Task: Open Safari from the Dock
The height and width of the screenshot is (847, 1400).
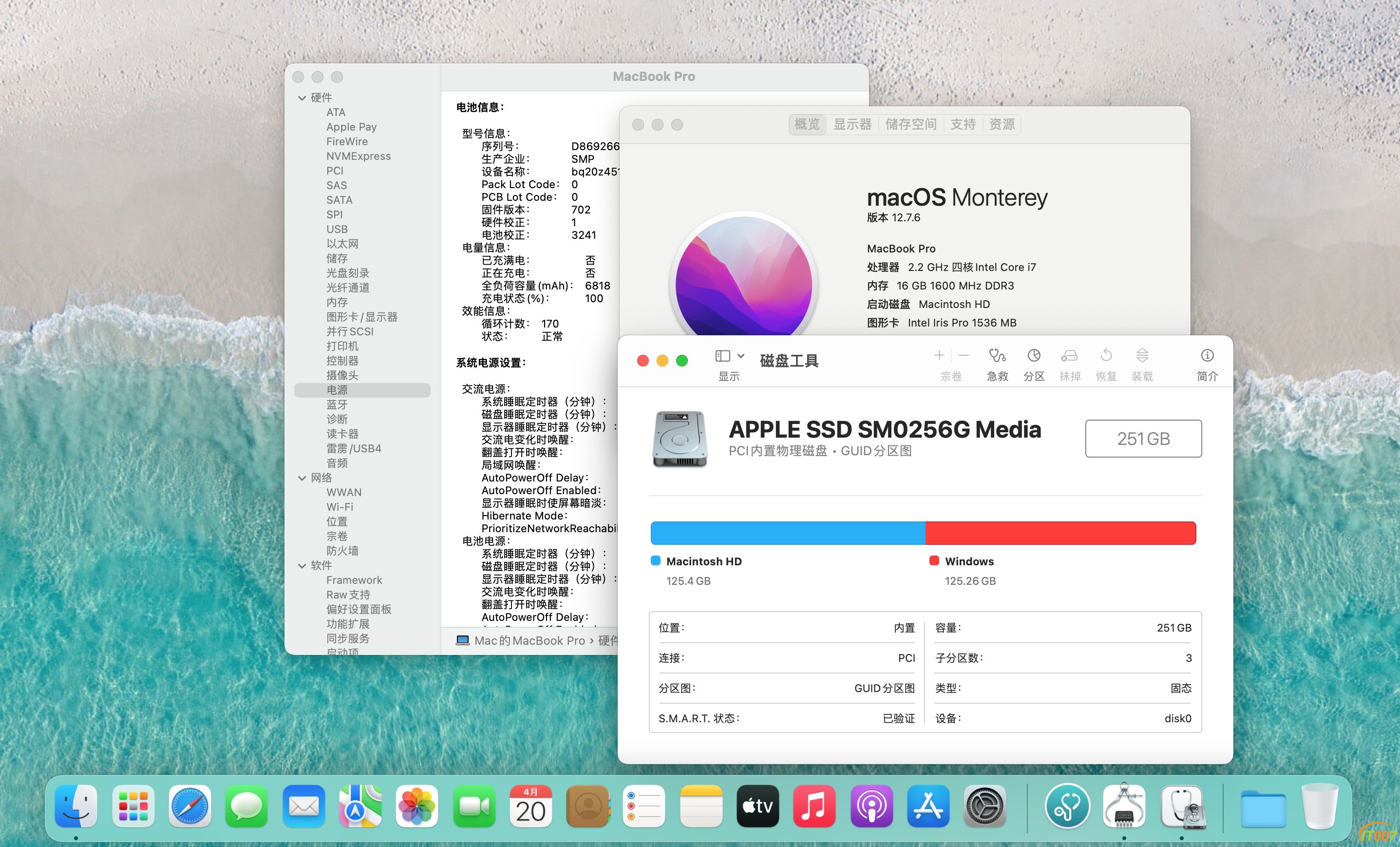Action: pos(190,807)
